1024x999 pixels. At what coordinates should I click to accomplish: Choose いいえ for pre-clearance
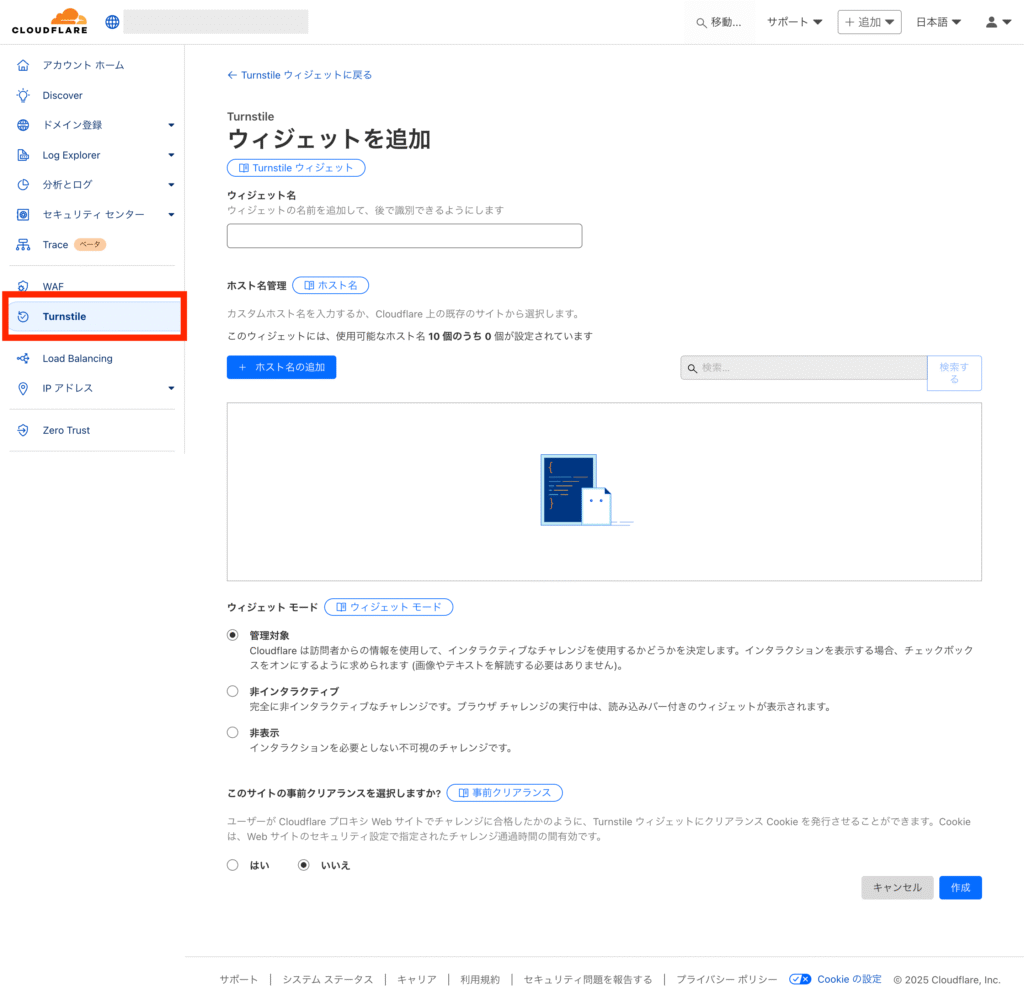[304, 865]
